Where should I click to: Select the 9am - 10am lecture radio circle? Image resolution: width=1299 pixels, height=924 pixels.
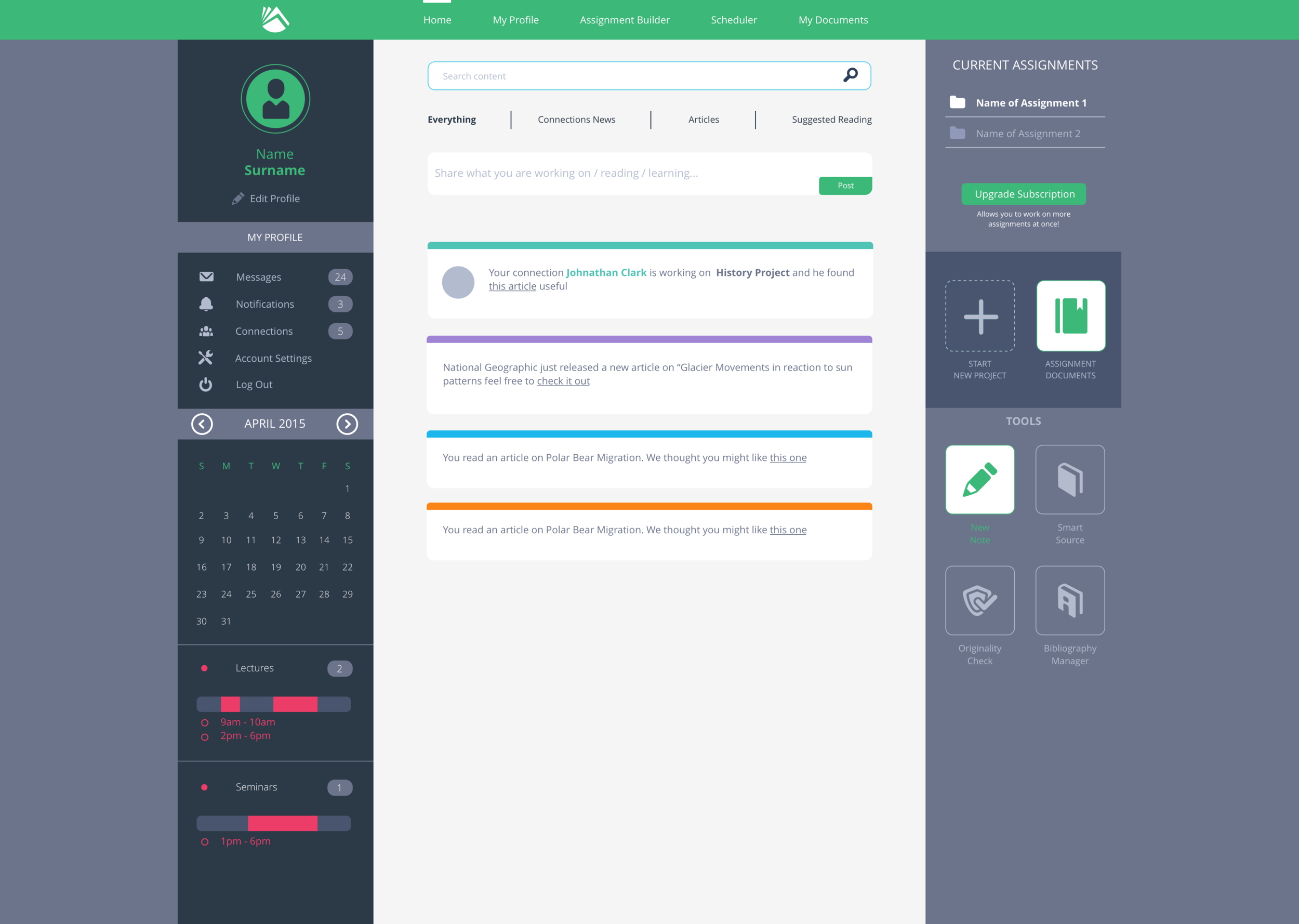click(x=205, y=722)
